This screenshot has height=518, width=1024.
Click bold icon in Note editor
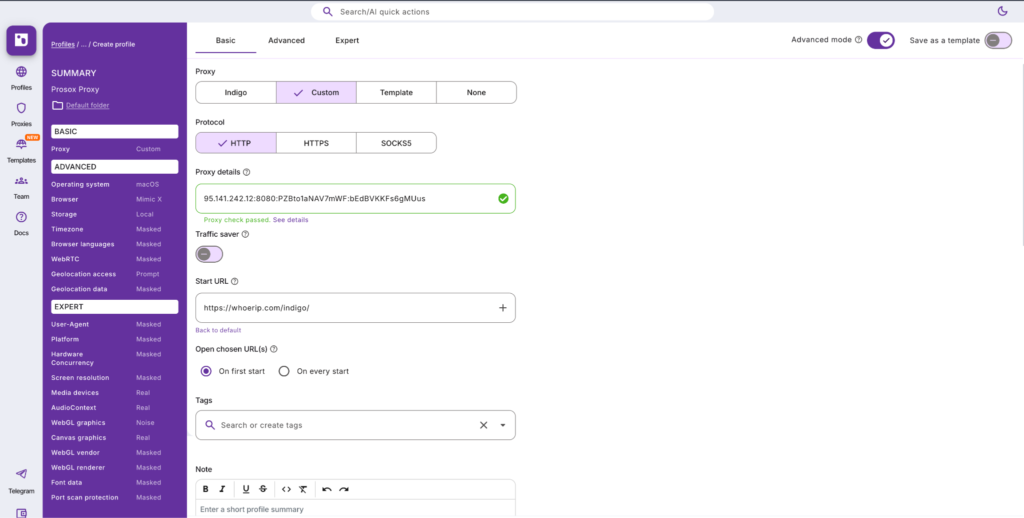click(x=206, y=489)
